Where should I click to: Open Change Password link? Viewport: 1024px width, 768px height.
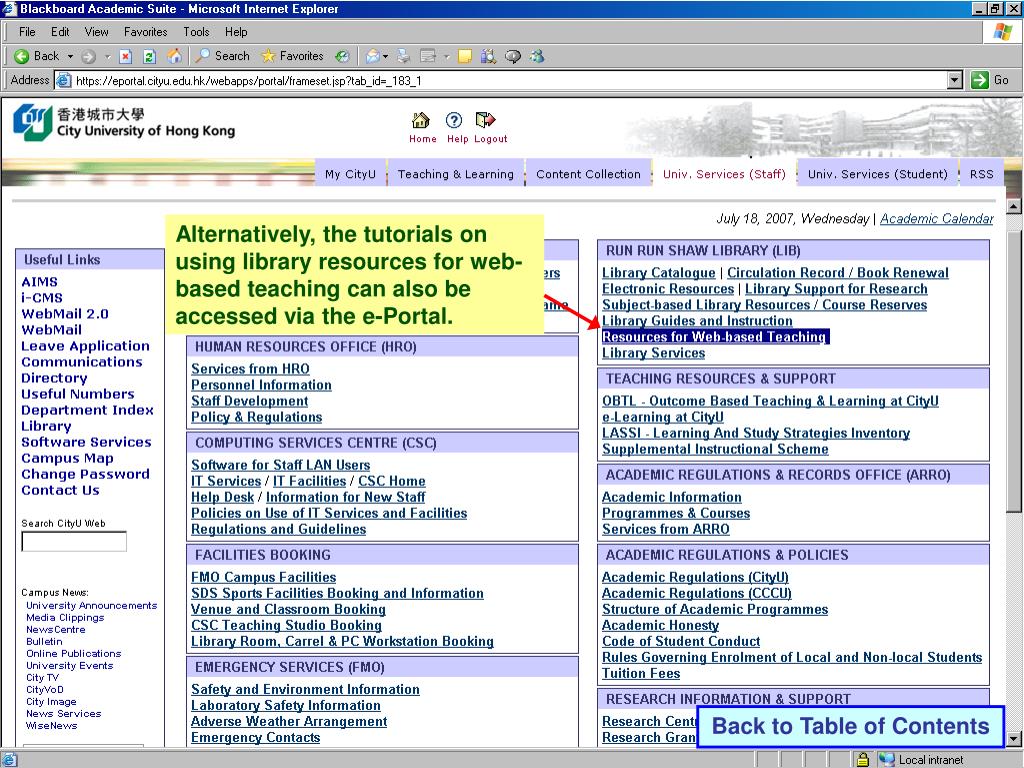click(85, 474)
